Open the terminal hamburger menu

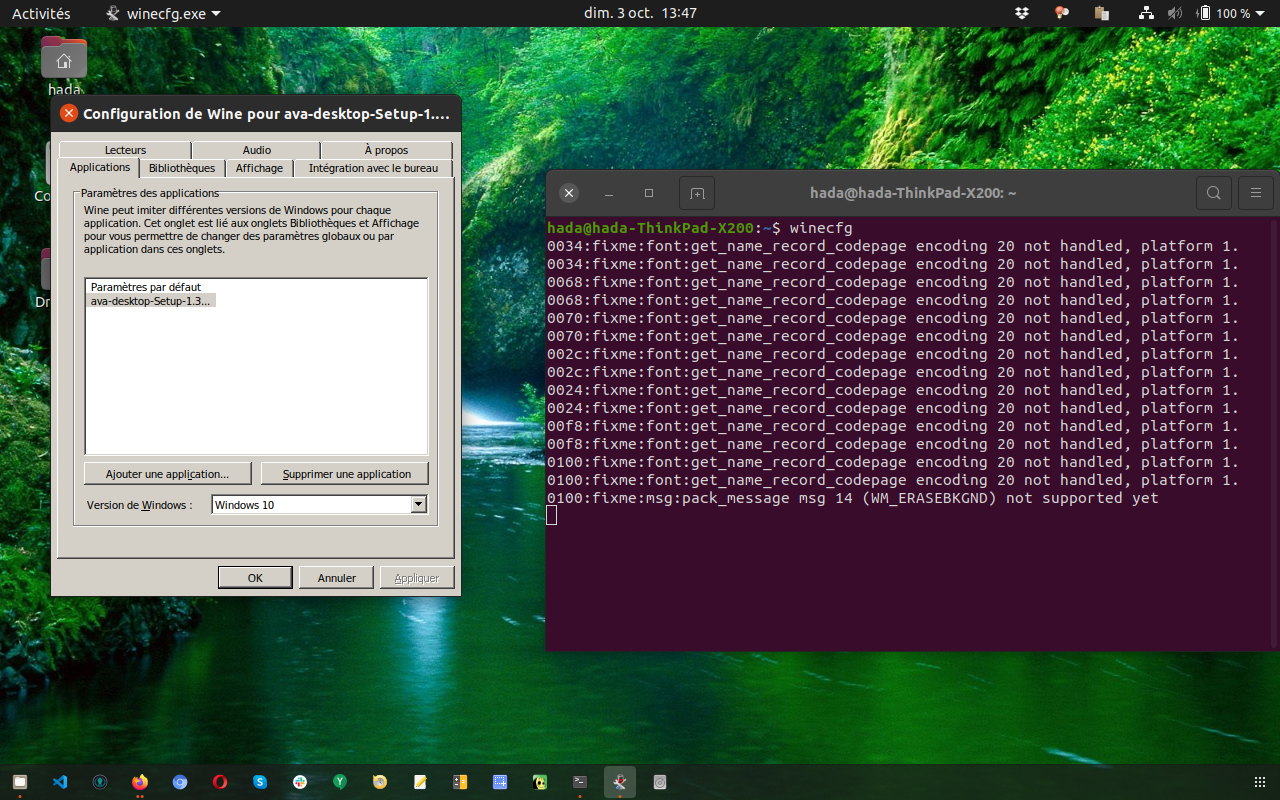point(1256,193)
